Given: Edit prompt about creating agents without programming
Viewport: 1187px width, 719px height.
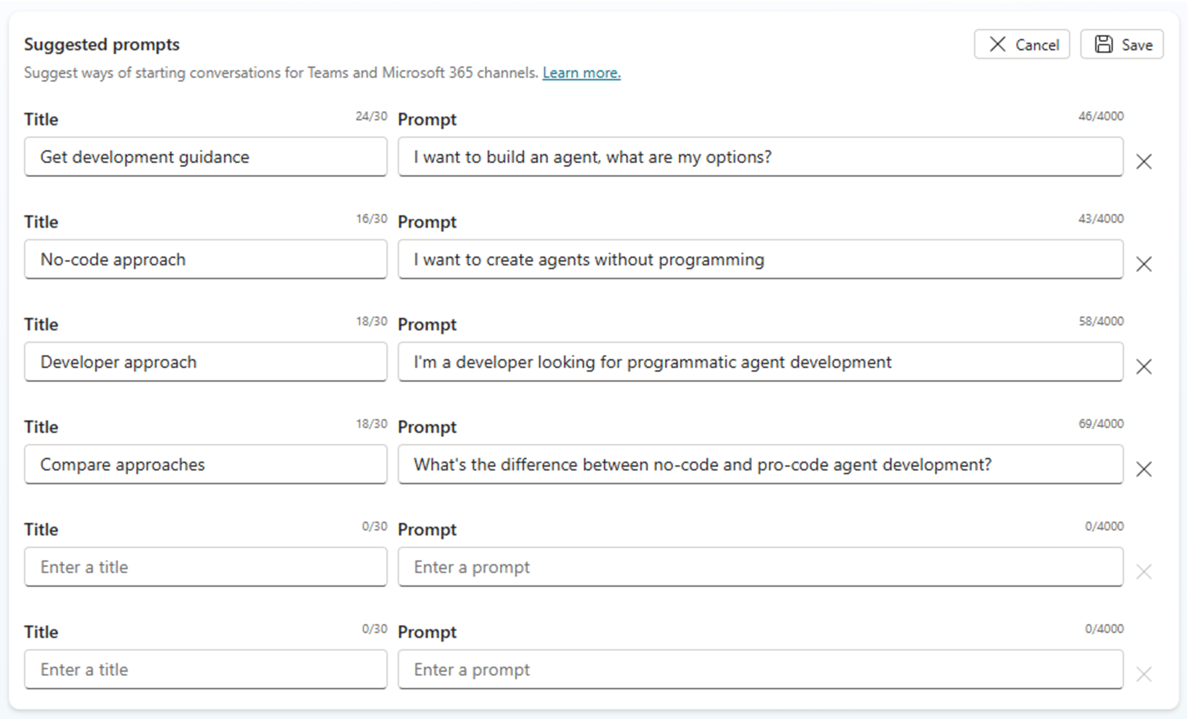Looking at the screenshot, I should (x=761, y=260).
